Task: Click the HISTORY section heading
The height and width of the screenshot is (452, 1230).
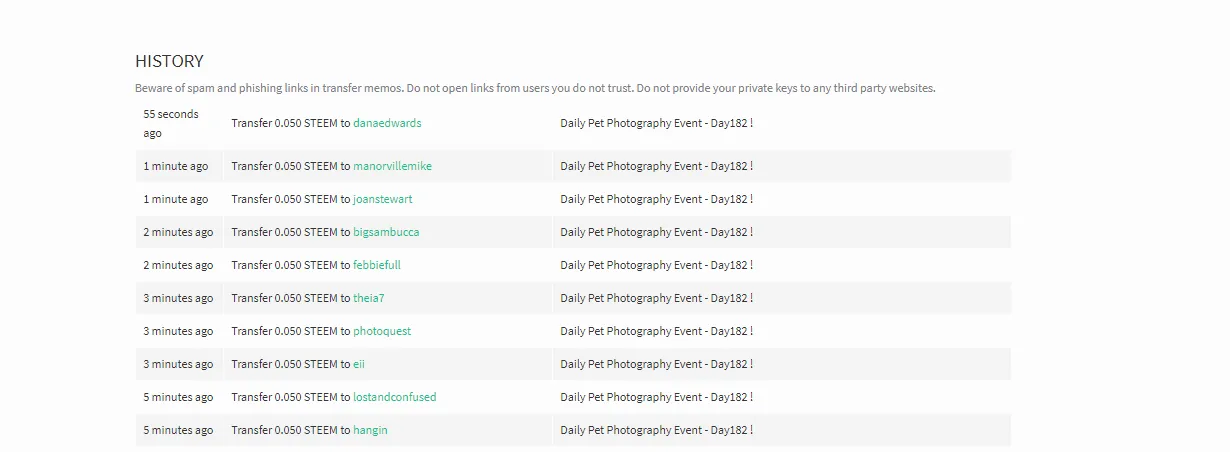Action: [169, 61]
